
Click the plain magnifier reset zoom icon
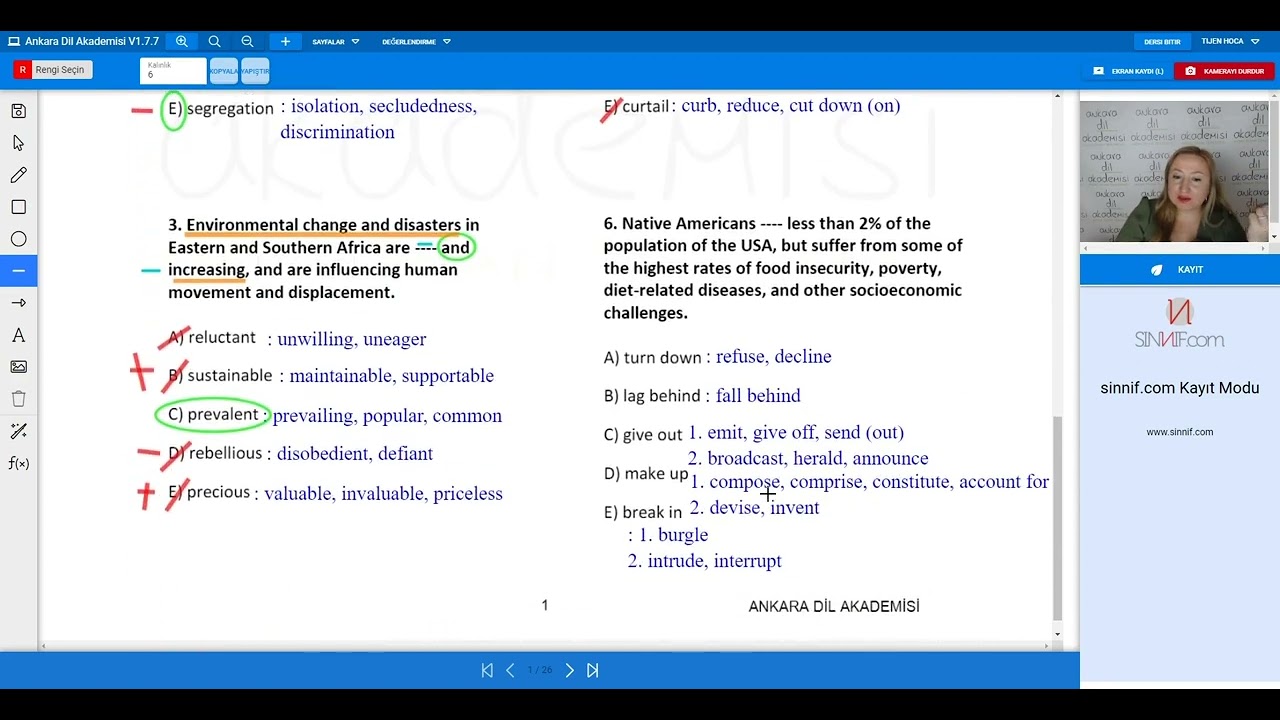(x=214, y=41)
